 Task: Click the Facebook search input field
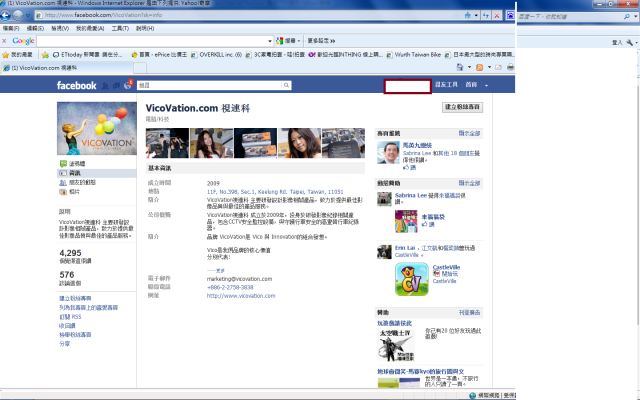tap(209, 85)
